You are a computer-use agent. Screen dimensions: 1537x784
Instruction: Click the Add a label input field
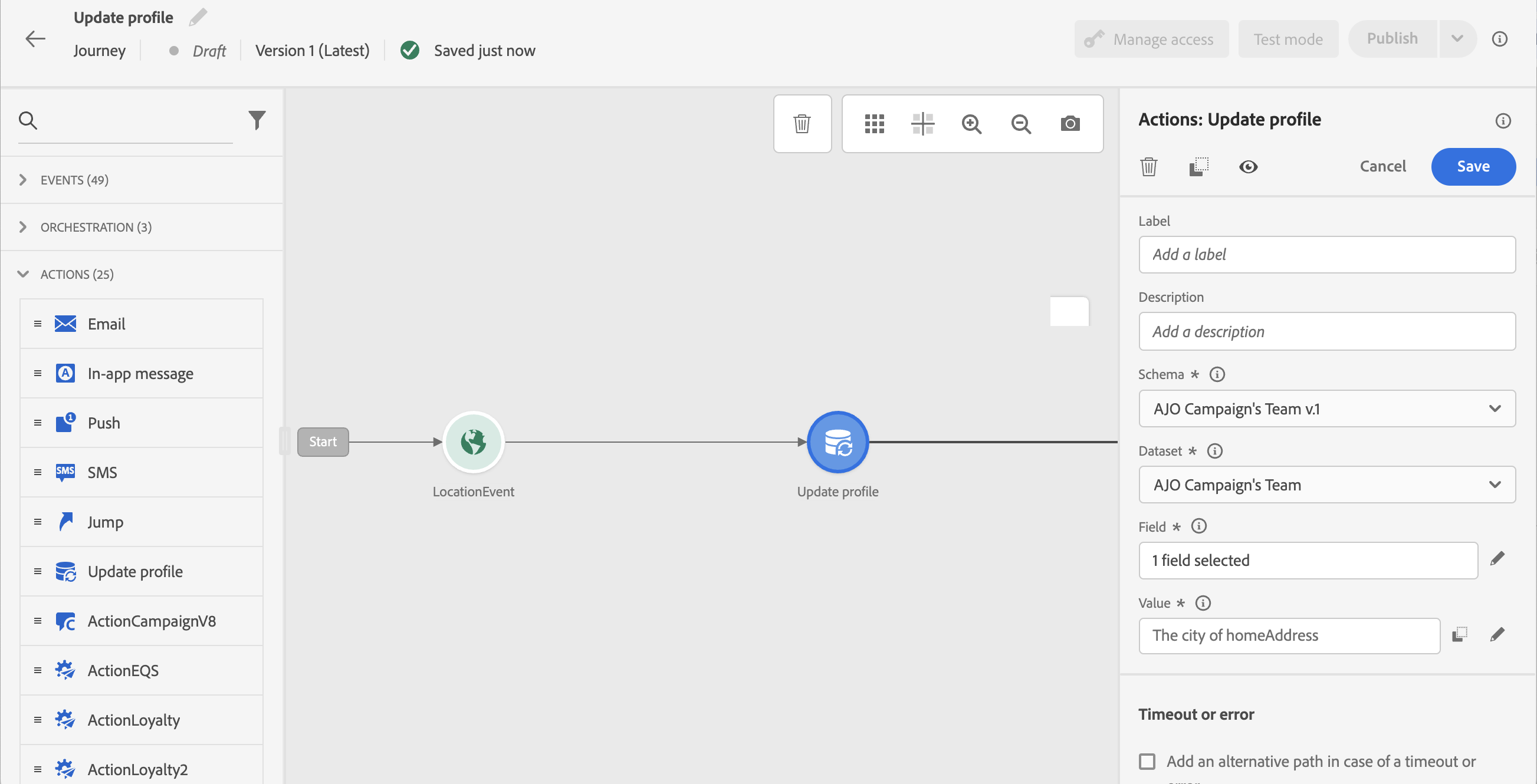coord(1326,255)
